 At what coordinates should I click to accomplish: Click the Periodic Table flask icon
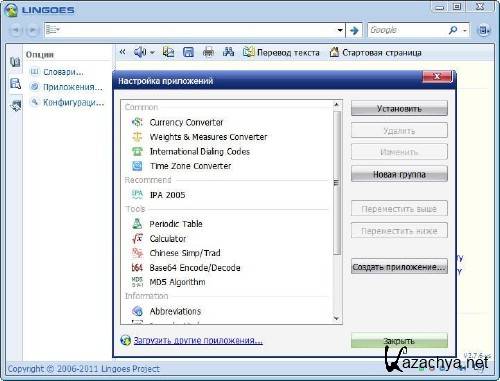point(137,224)
